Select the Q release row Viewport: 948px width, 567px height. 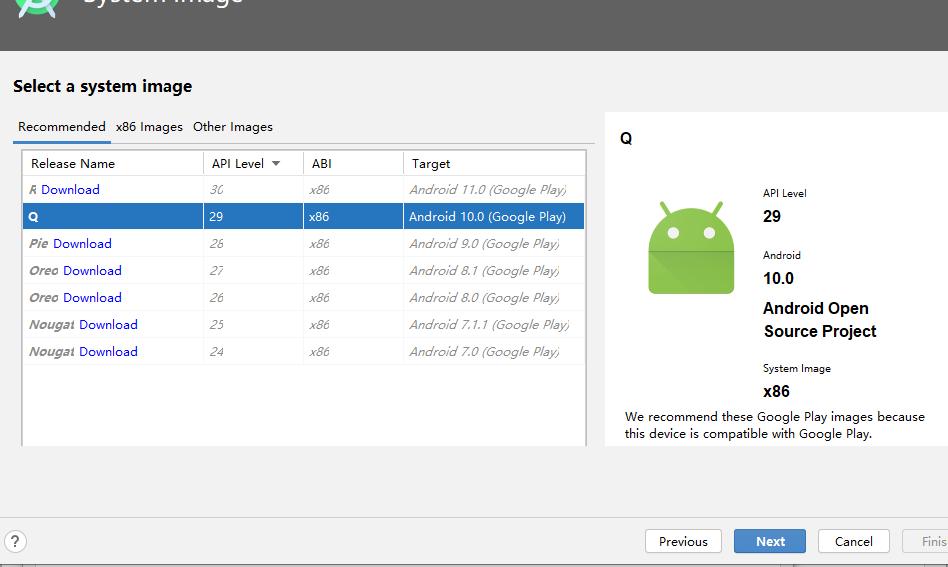pyautogui.click(x=304, y=216)
